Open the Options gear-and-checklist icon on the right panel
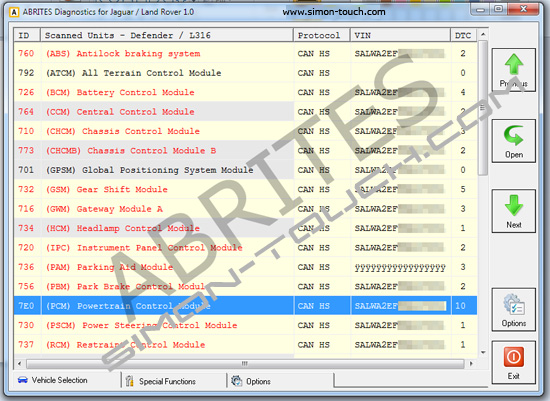Screen dimensions: 550x401 click(514, 304)
